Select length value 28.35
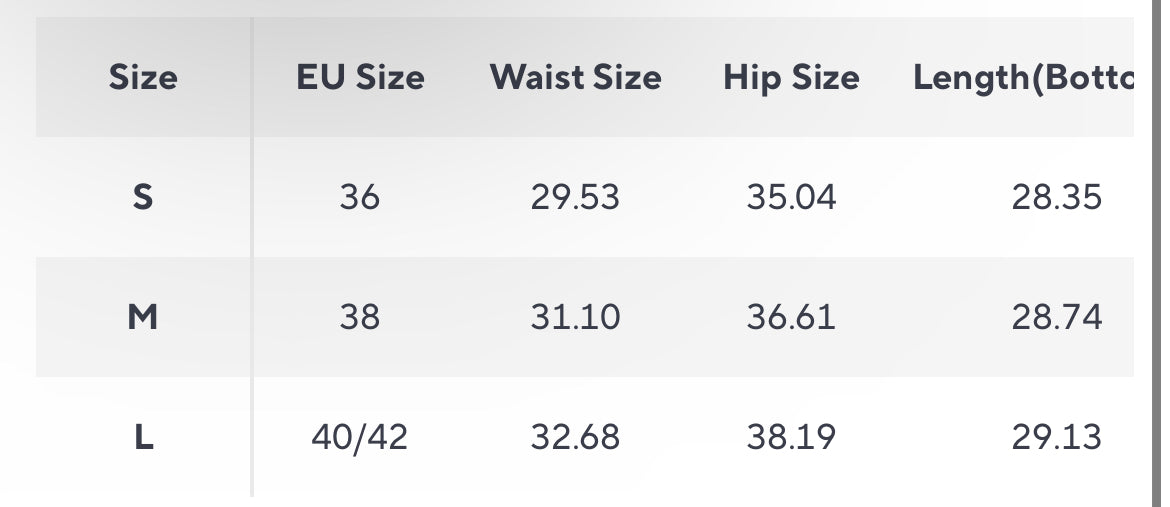 point(1057,198)
